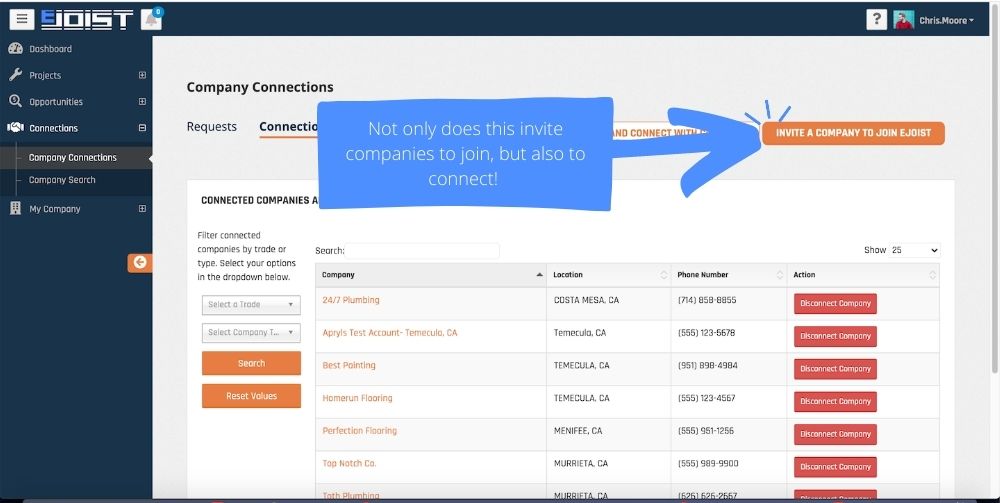Click the My Company building icon
The width and height of the screenshot is (1000, 503).
(15, 208)
